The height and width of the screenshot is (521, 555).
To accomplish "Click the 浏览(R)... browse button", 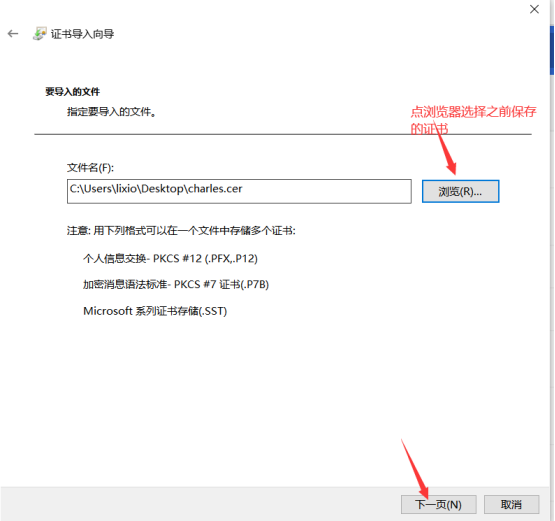I will click(x=460, y=191).
